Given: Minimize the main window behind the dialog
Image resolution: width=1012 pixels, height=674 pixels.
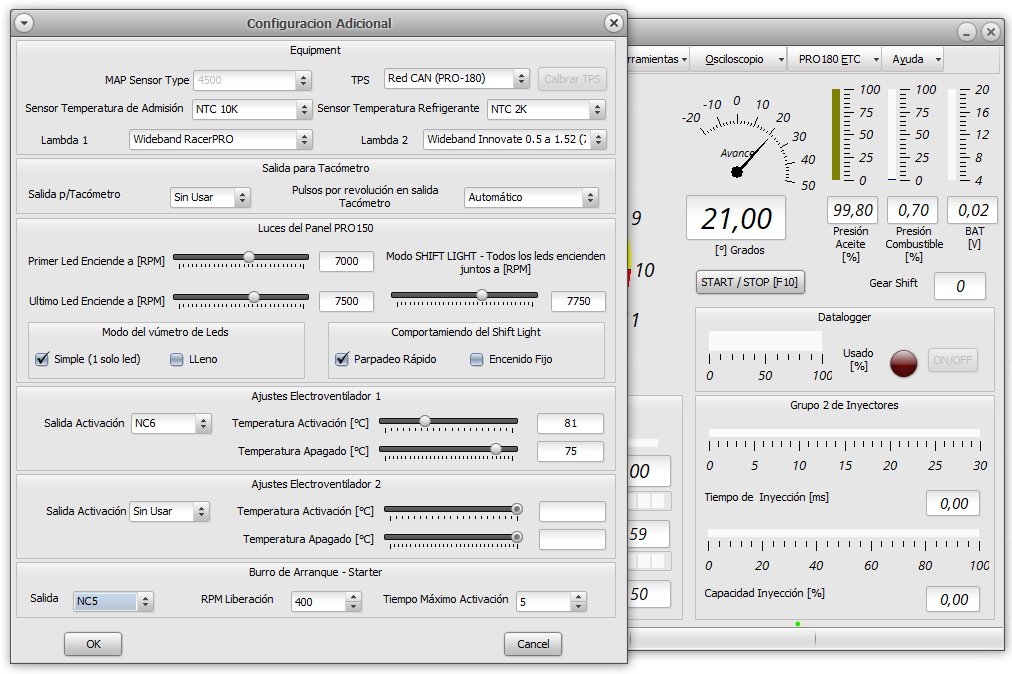Looking at the screenshot, I should point(966,32).
